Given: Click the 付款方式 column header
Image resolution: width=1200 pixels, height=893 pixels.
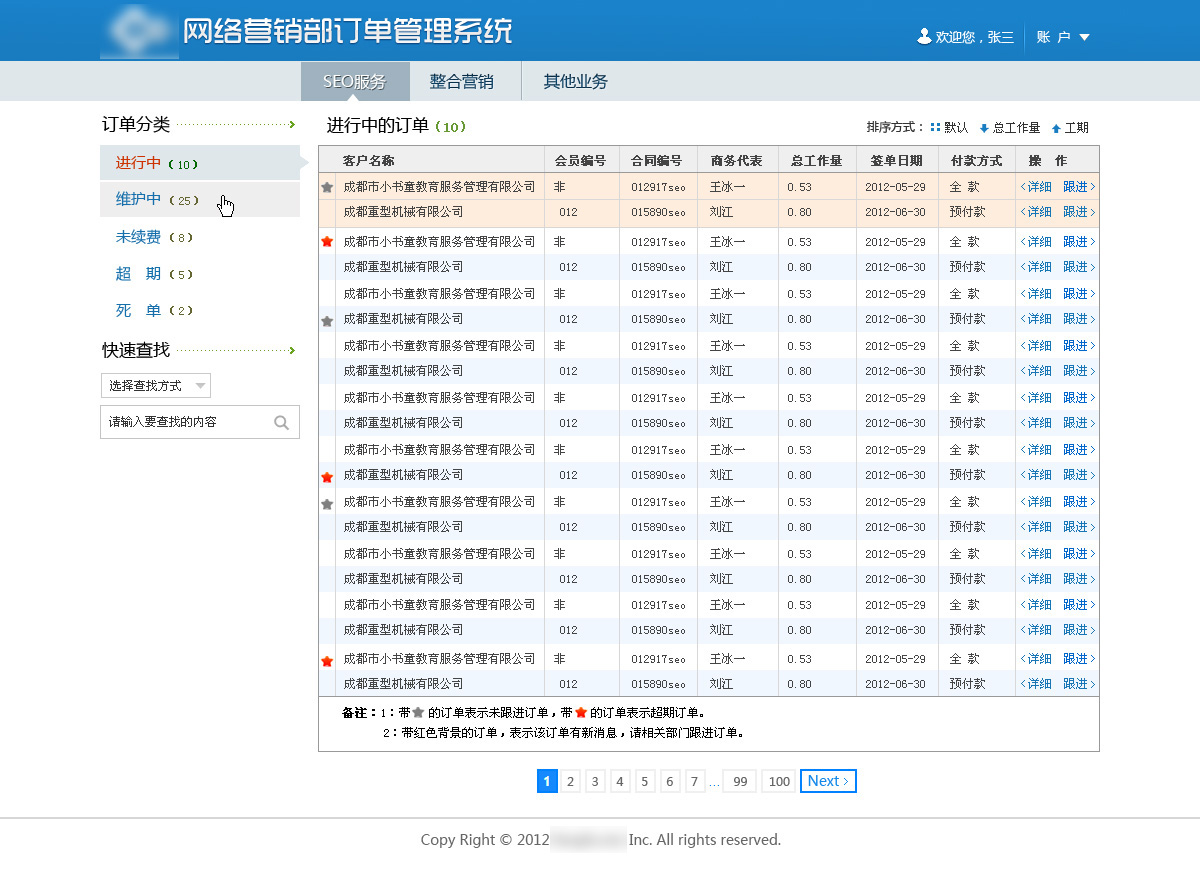Looking at the screenshot, I should click(977, 160).
